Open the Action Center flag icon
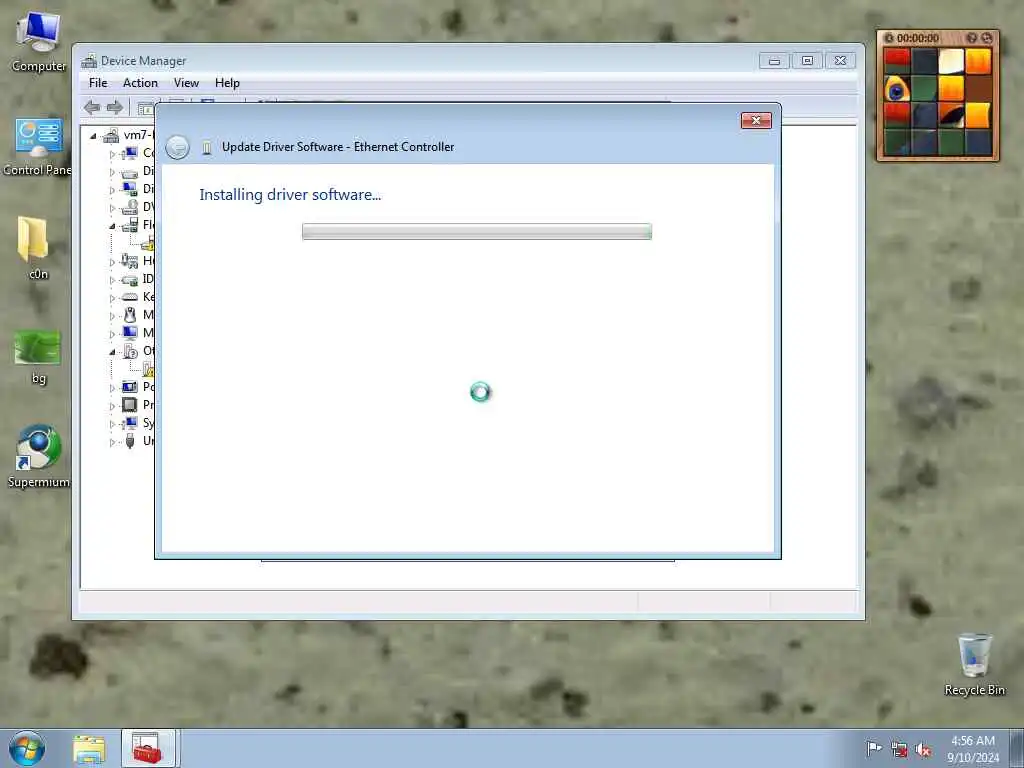Screen dimensions: 1024x768 point(874,749)
